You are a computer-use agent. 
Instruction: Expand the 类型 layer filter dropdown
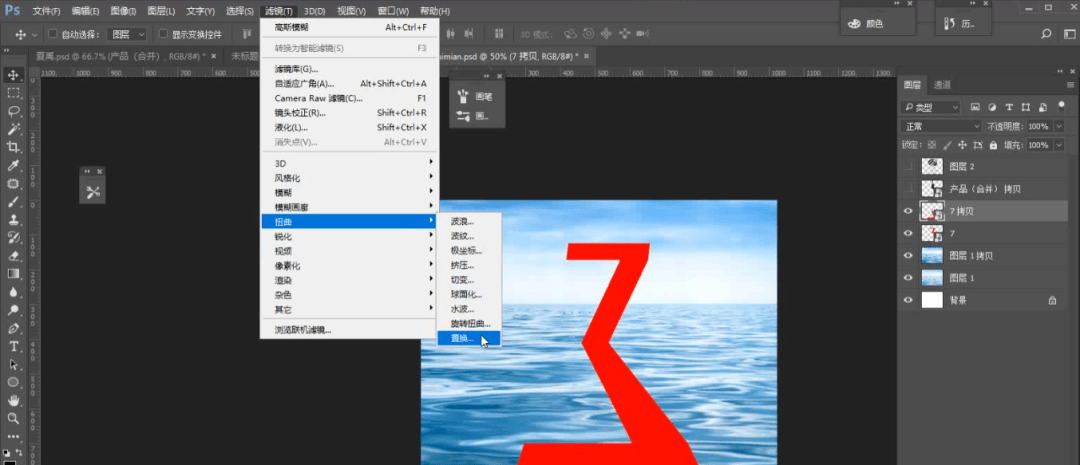point(930,107)
